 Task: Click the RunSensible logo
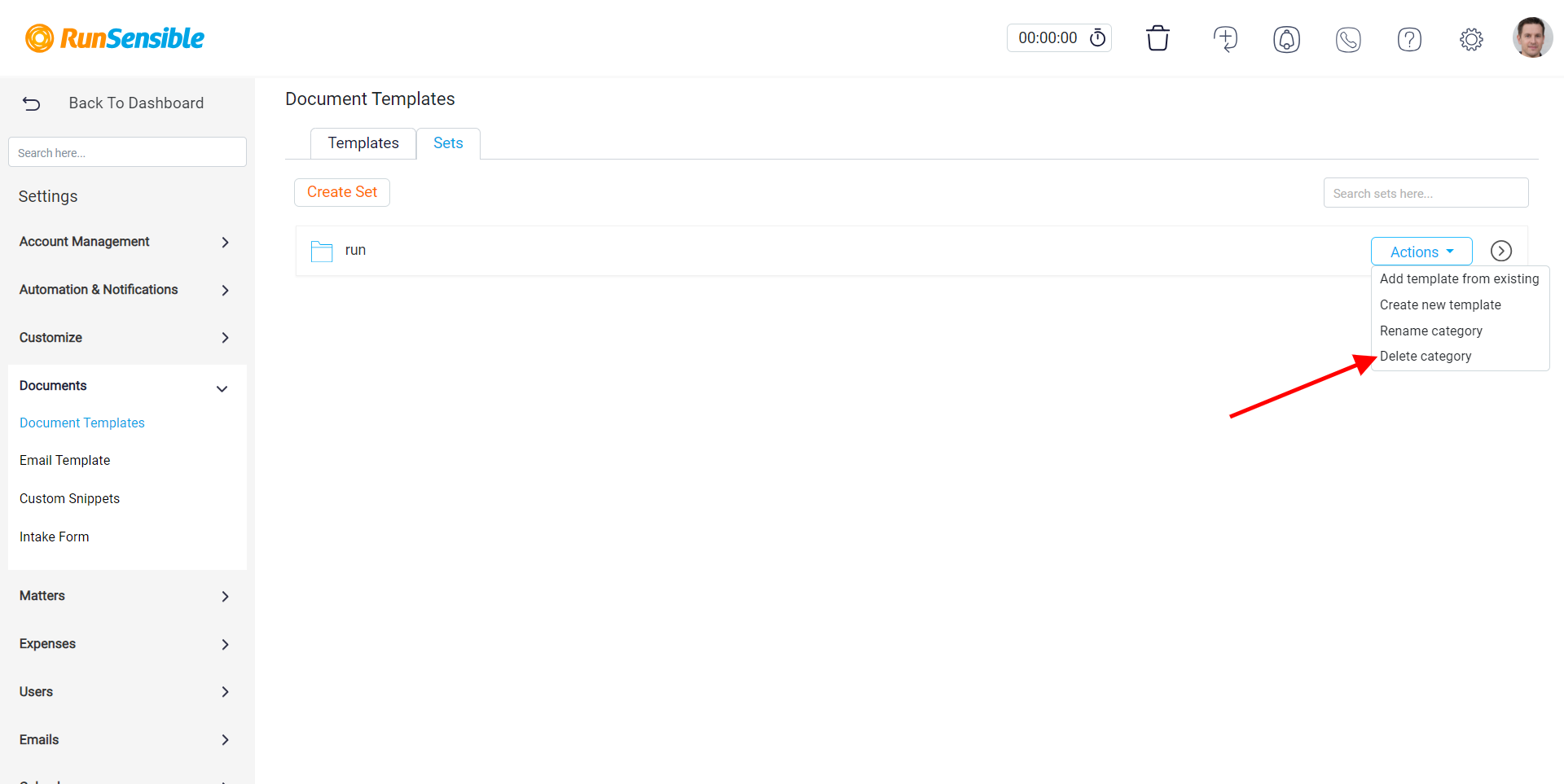point(114,38)
